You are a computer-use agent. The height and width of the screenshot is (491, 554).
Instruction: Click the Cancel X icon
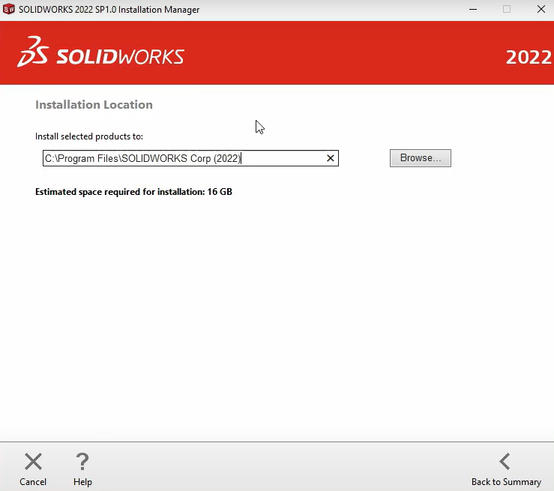tap(33, 461)
